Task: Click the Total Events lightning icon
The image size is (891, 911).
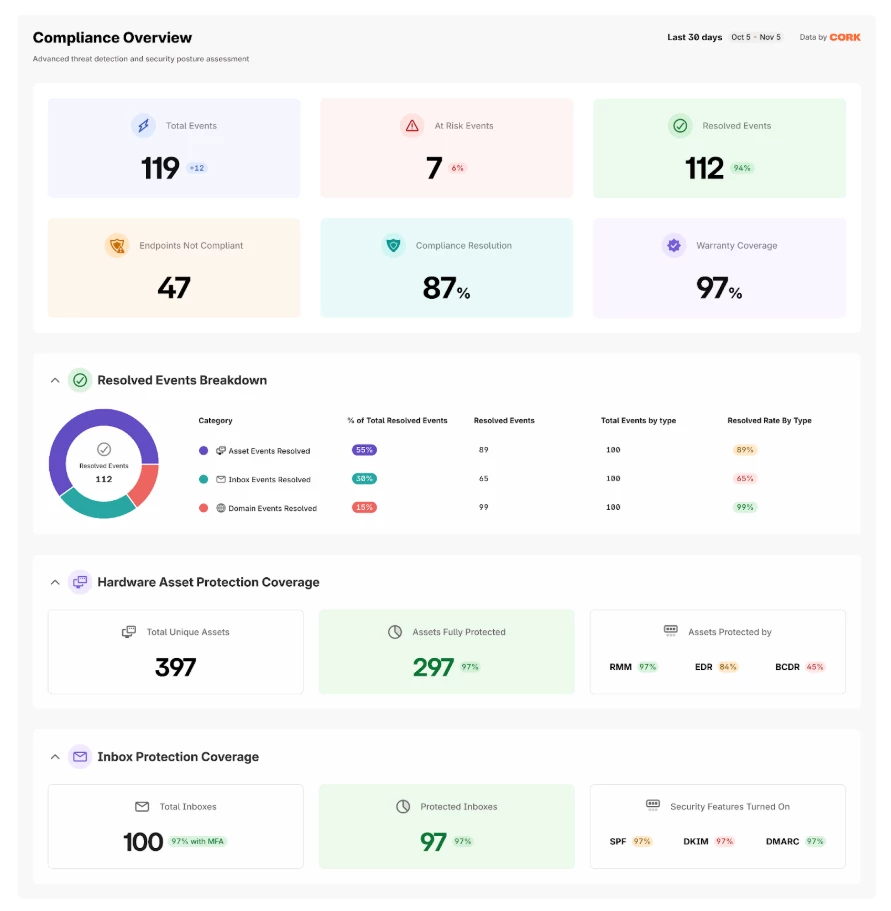Action: pyautogui.click(x=143, y=125)
